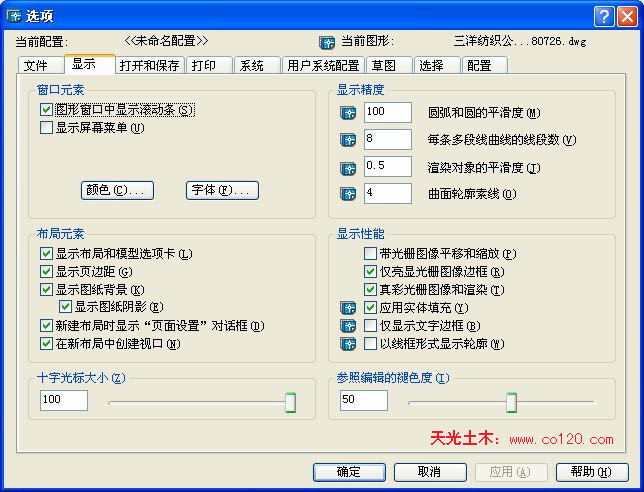Toggle 真彩光栅图像和渲染 checkbox
This screenshot has height=492, width=644.
370,290
